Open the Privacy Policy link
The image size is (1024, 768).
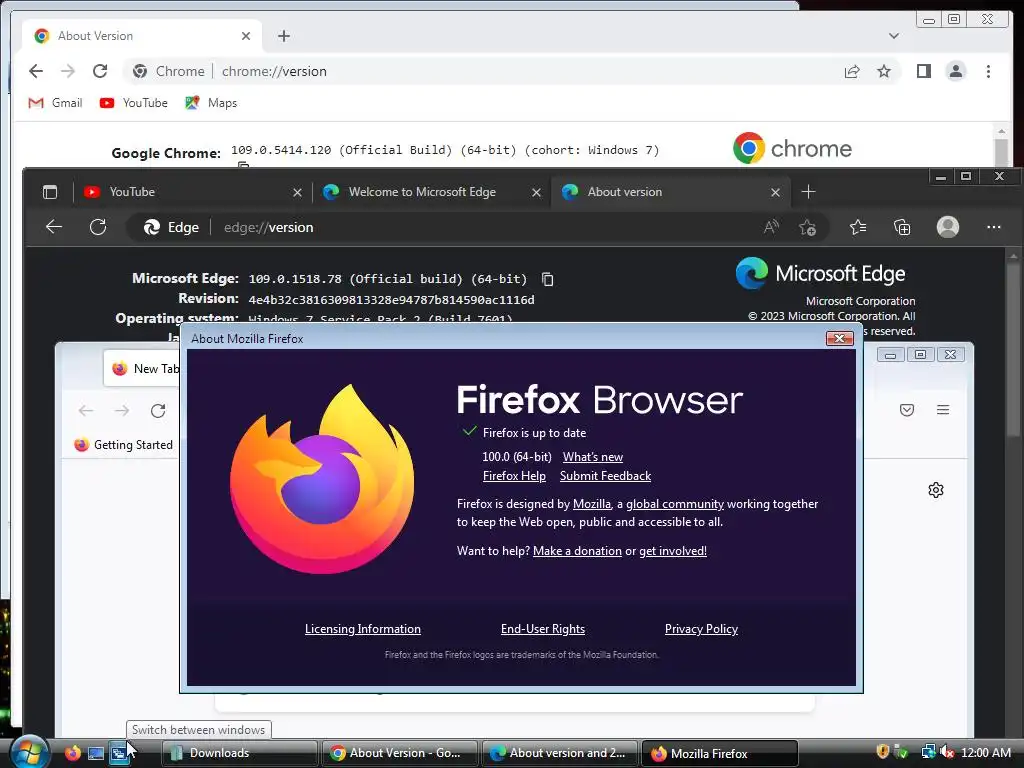(x=701, y=629)
